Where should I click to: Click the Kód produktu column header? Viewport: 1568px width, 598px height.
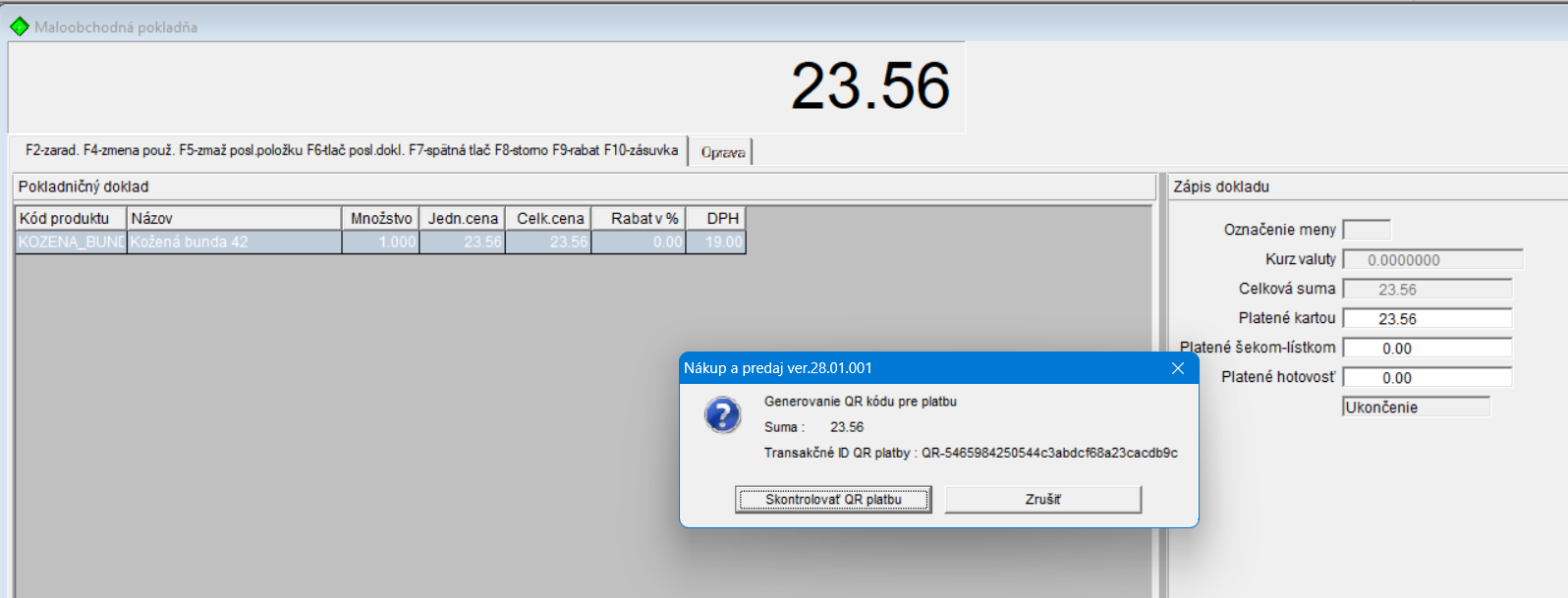(70, 218)
